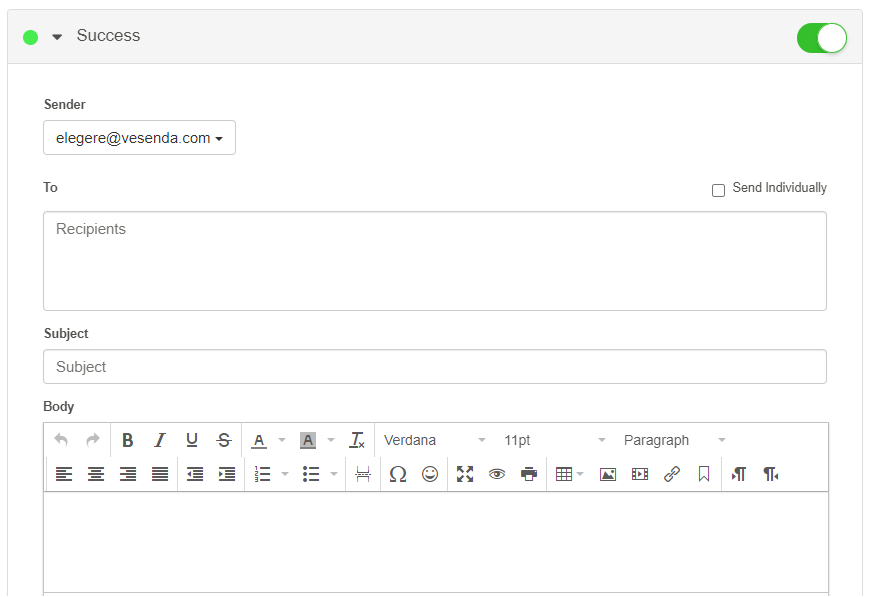The width and height of the screenshot is (870, 597).
Task: Collapse the Success section with the caret
Action: pyautogui.click(x=57, y=37)
